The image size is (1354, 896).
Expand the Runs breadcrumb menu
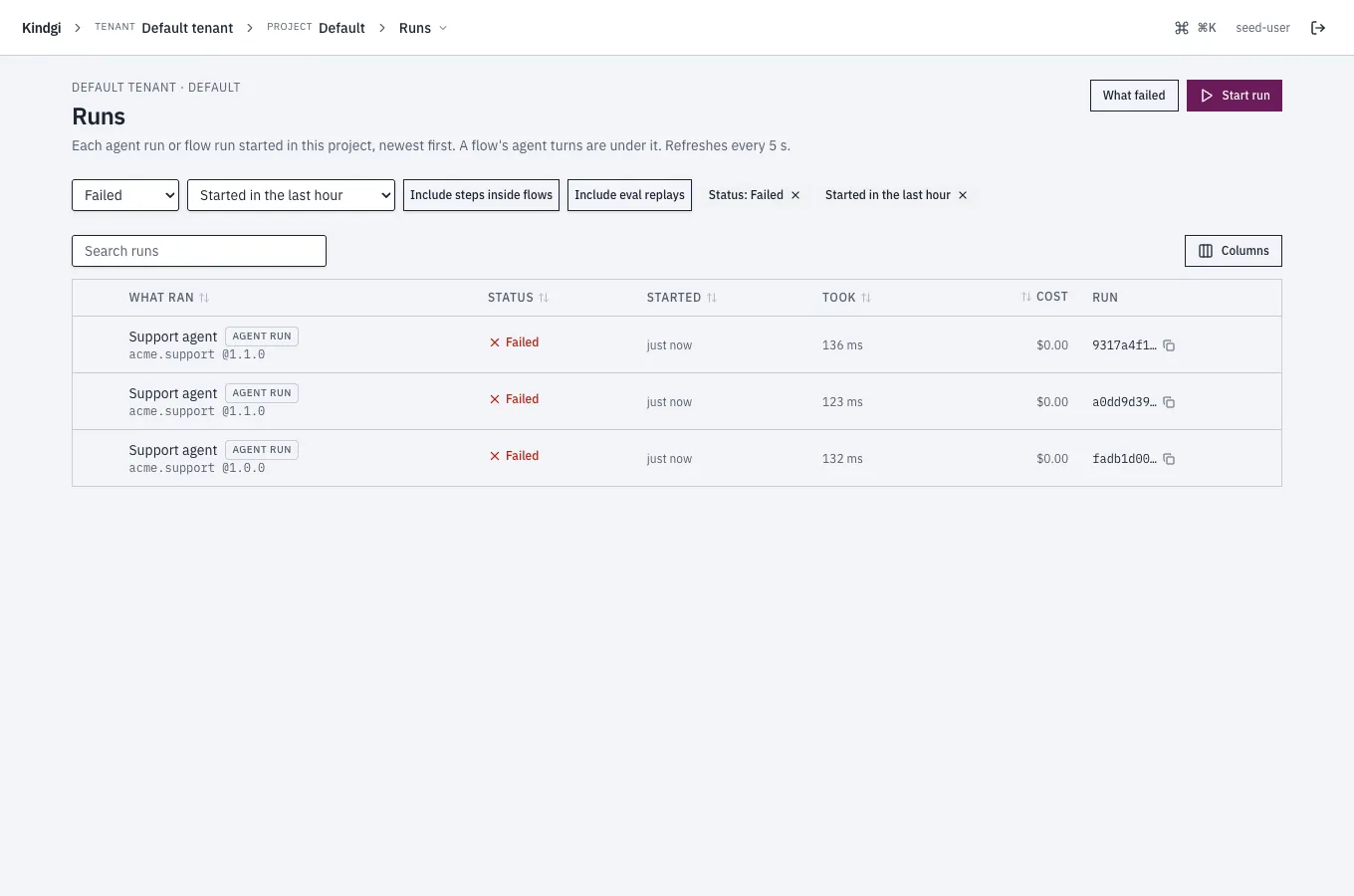pos(423,28)
